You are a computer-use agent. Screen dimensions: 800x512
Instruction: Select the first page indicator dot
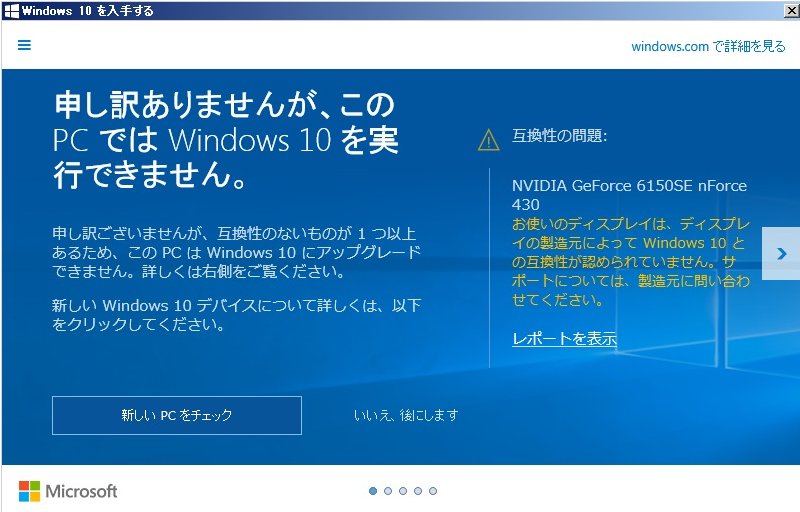[373, 491]
